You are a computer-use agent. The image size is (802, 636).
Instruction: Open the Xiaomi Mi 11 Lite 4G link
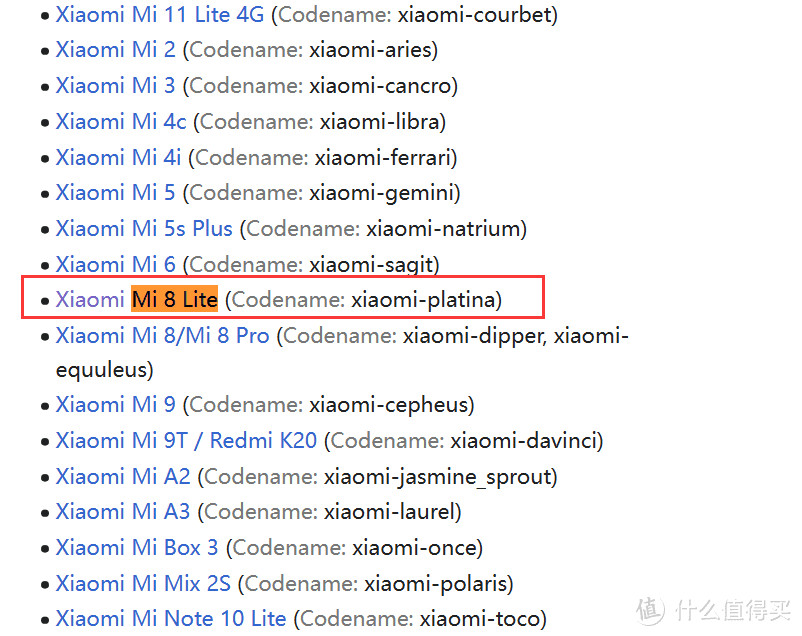(160, 15)
